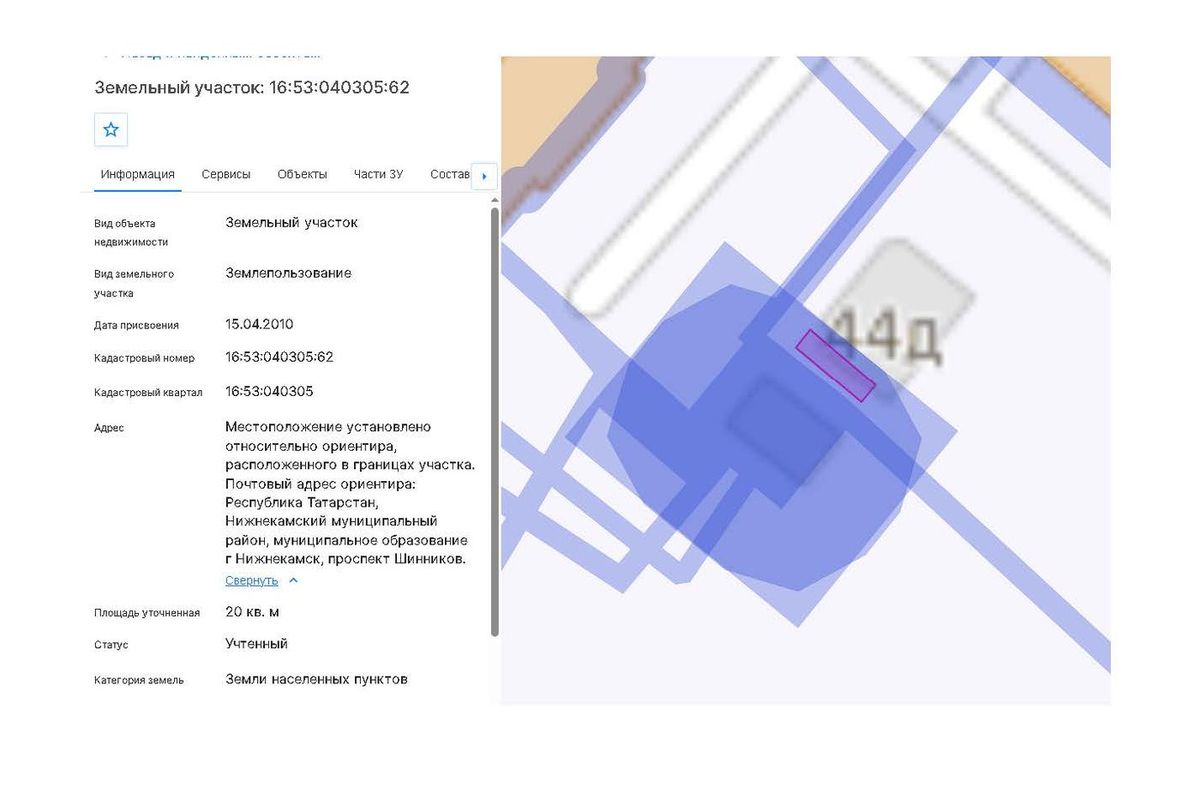Click the info panel vertical scrollbar
The width and height of the screenshot is (1200, 793).
494,421
